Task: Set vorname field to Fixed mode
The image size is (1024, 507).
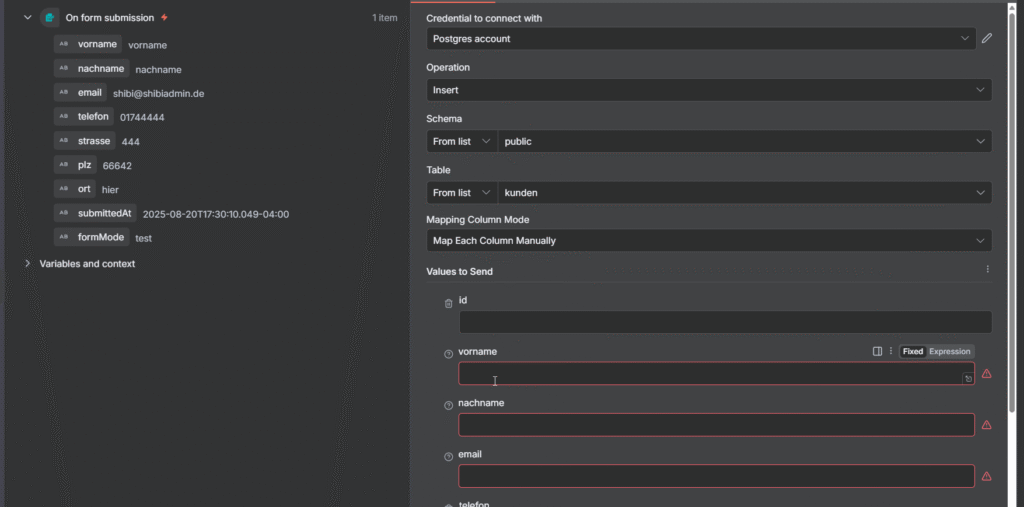Action: (x=912, y=351)
